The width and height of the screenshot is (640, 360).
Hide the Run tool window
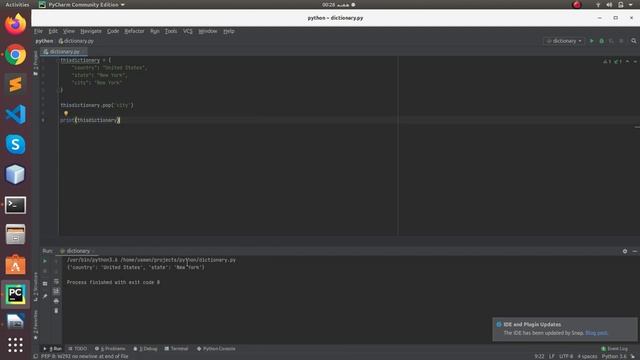635,251
